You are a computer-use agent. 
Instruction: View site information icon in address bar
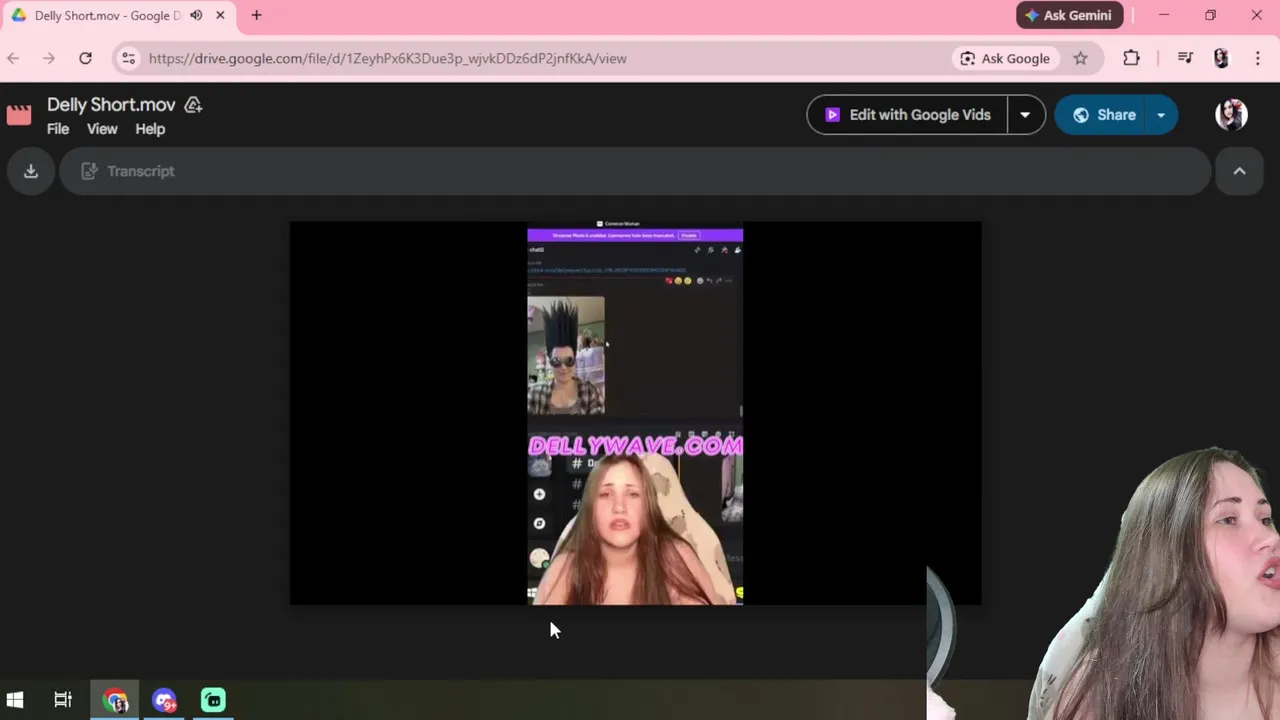(128, 58)
